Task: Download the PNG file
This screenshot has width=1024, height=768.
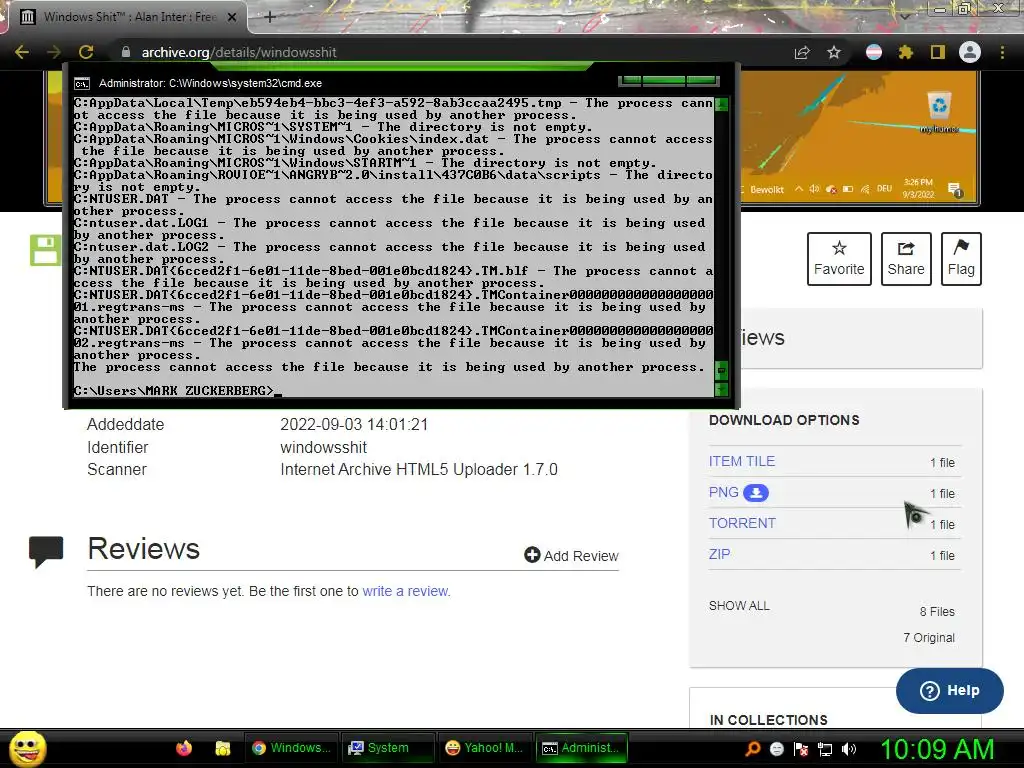Action: point(724,492)
